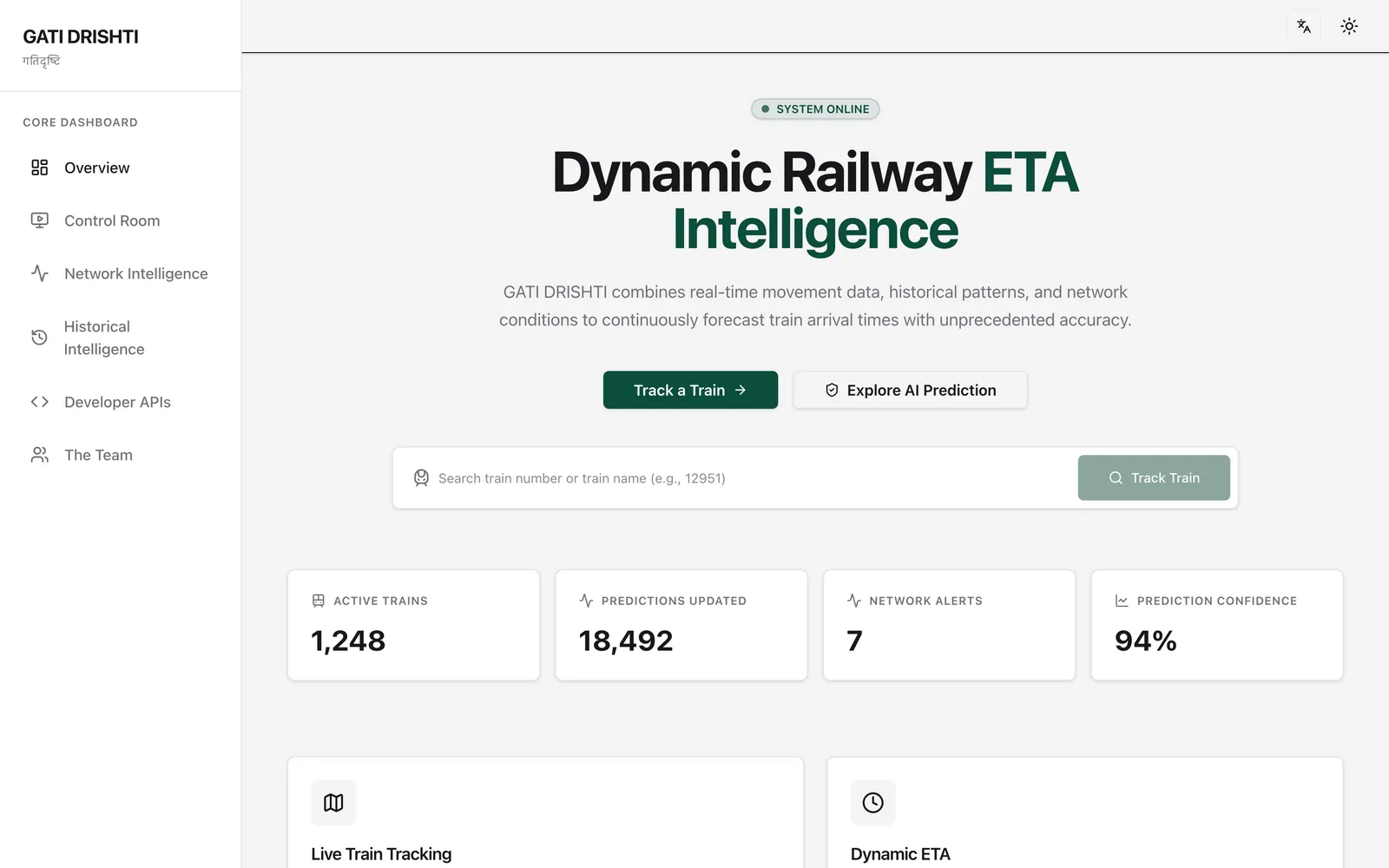Select the Prediction Confidence 94% value
This screenshot has height=868, width=1389.
click(x=1146, y=641)
